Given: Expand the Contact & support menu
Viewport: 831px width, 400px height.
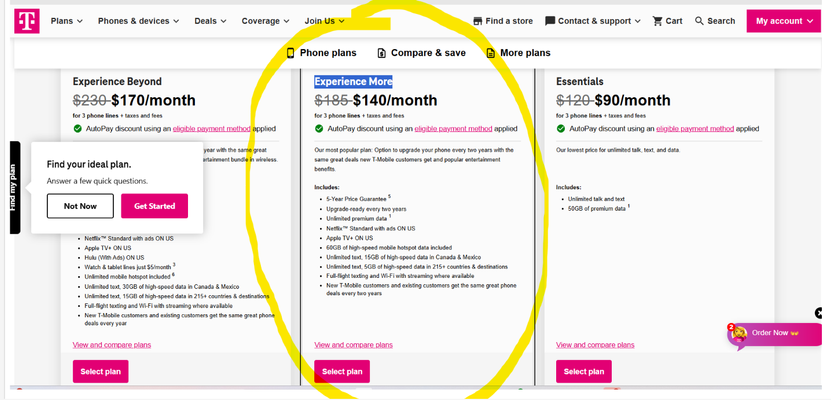Looking at the screenshot, I should [594, 21].
